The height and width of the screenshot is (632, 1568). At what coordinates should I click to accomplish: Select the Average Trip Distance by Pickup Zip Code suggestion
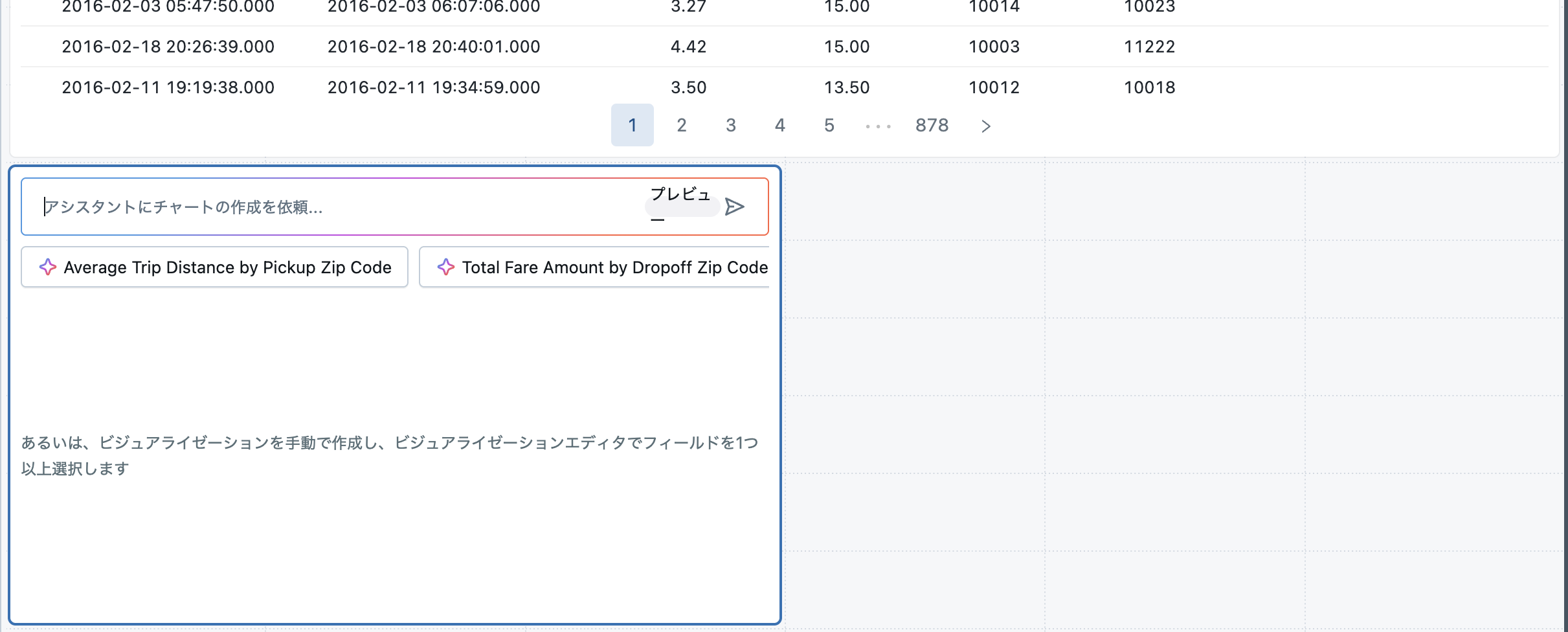tap(214, 267)
